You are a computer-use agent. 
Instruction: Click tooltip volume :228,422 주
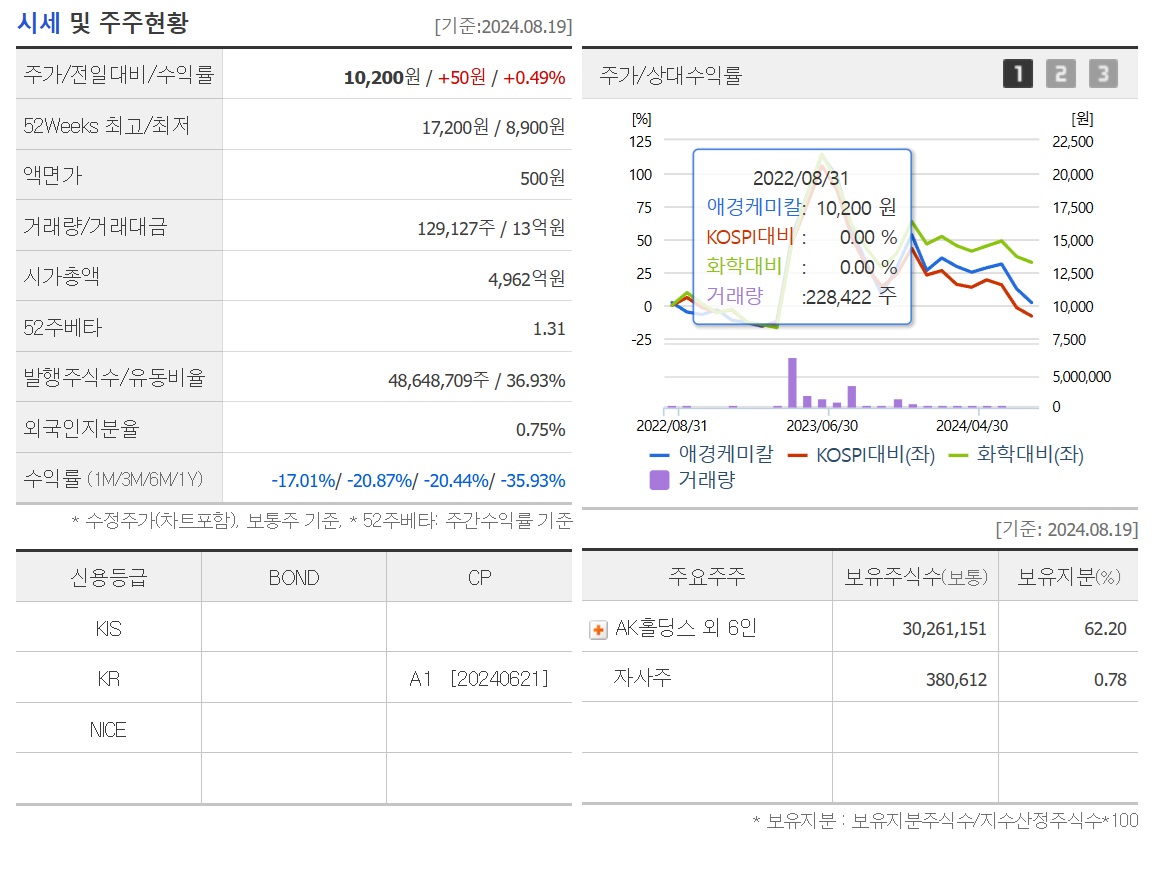click(x=849, y=297)
